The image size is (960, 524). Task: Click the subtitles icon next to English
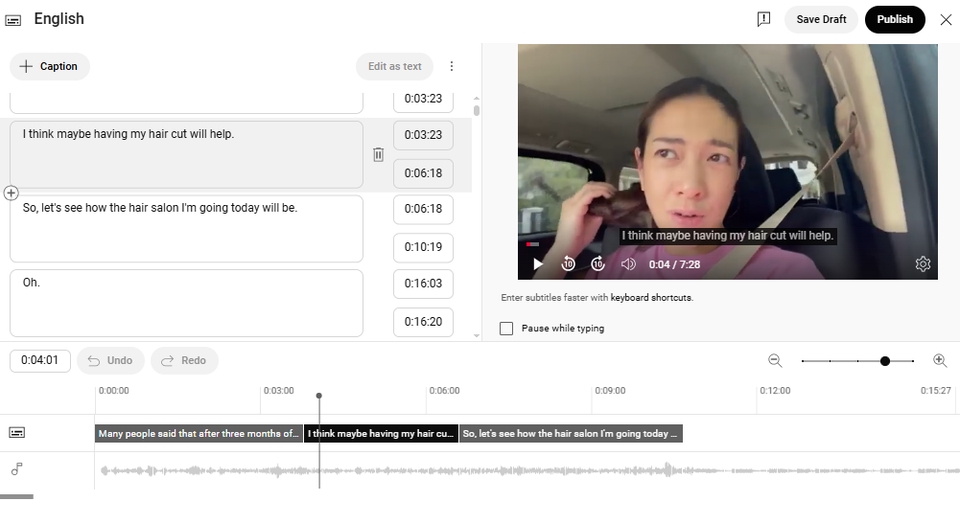click(x=13, y=20)
